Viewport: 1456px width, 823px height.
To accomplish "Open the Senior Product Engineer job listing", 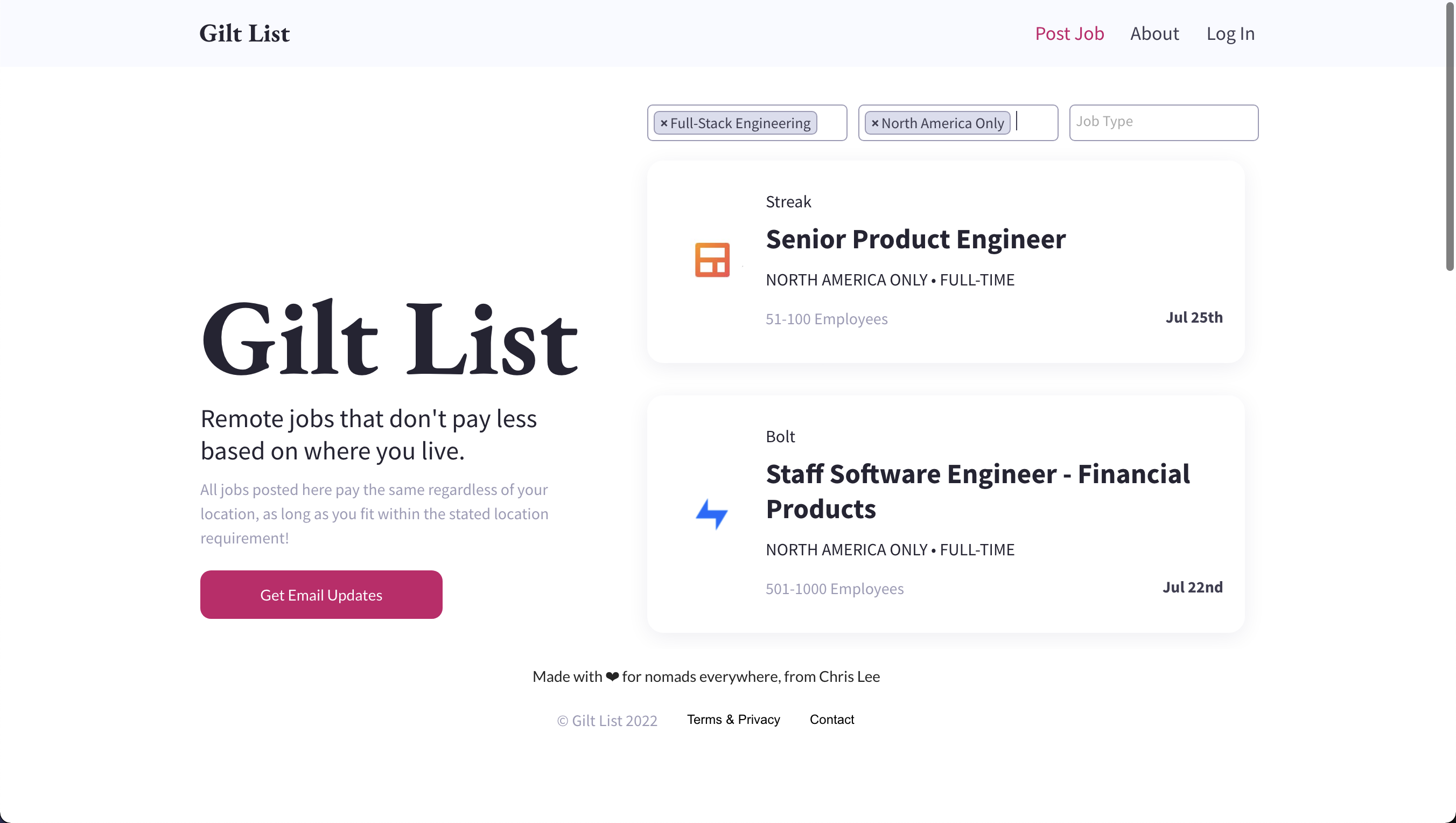I will (915, 239).
